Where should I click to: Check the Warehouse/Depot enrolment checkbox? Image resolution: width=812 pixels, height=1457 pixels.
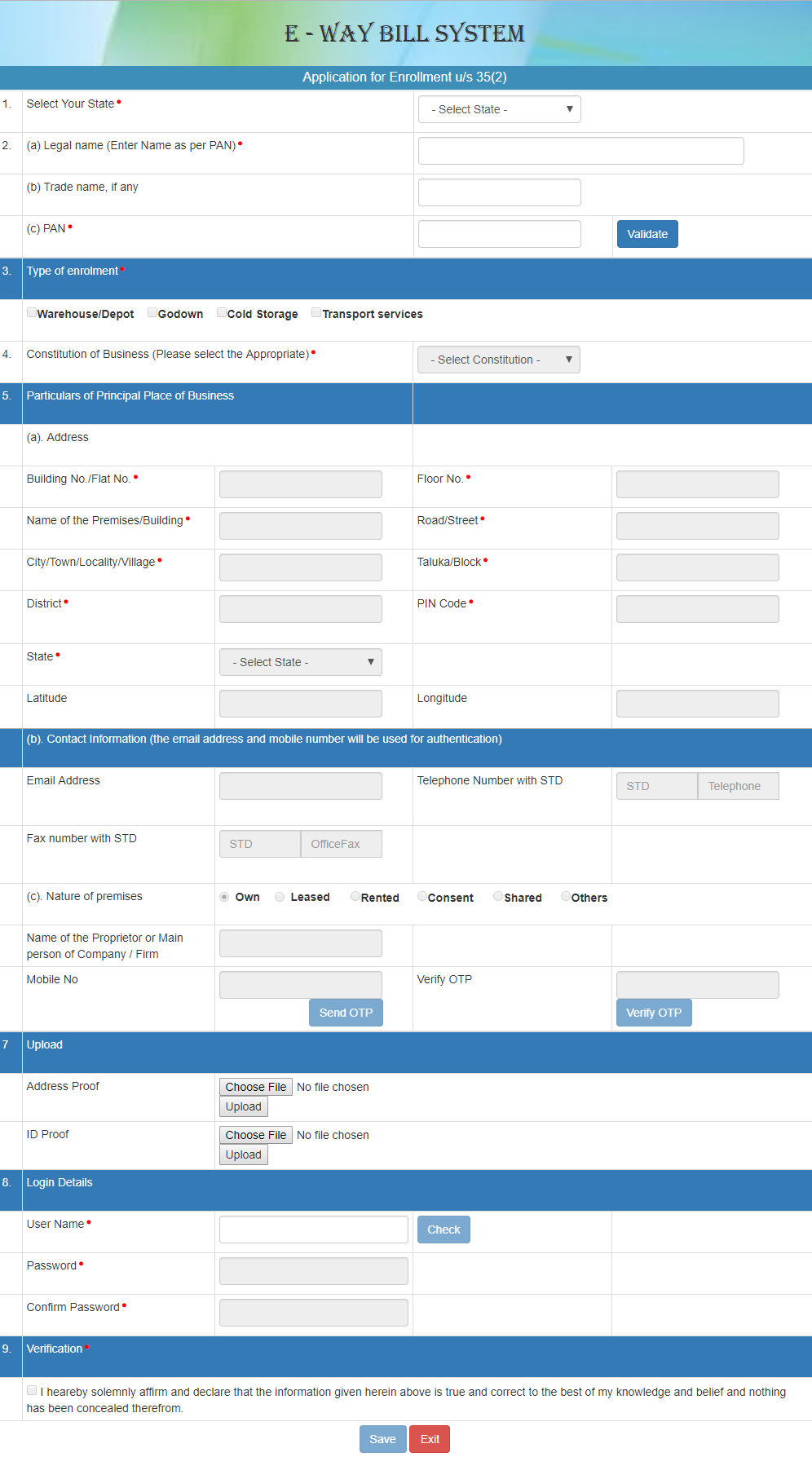(32, 313)
